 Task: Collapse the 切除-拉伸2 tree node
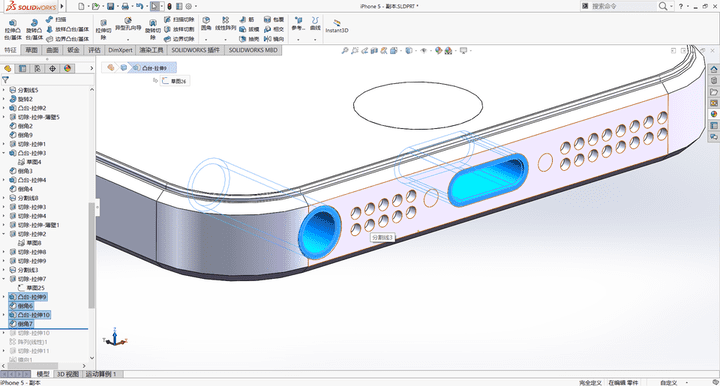point(4,234)
